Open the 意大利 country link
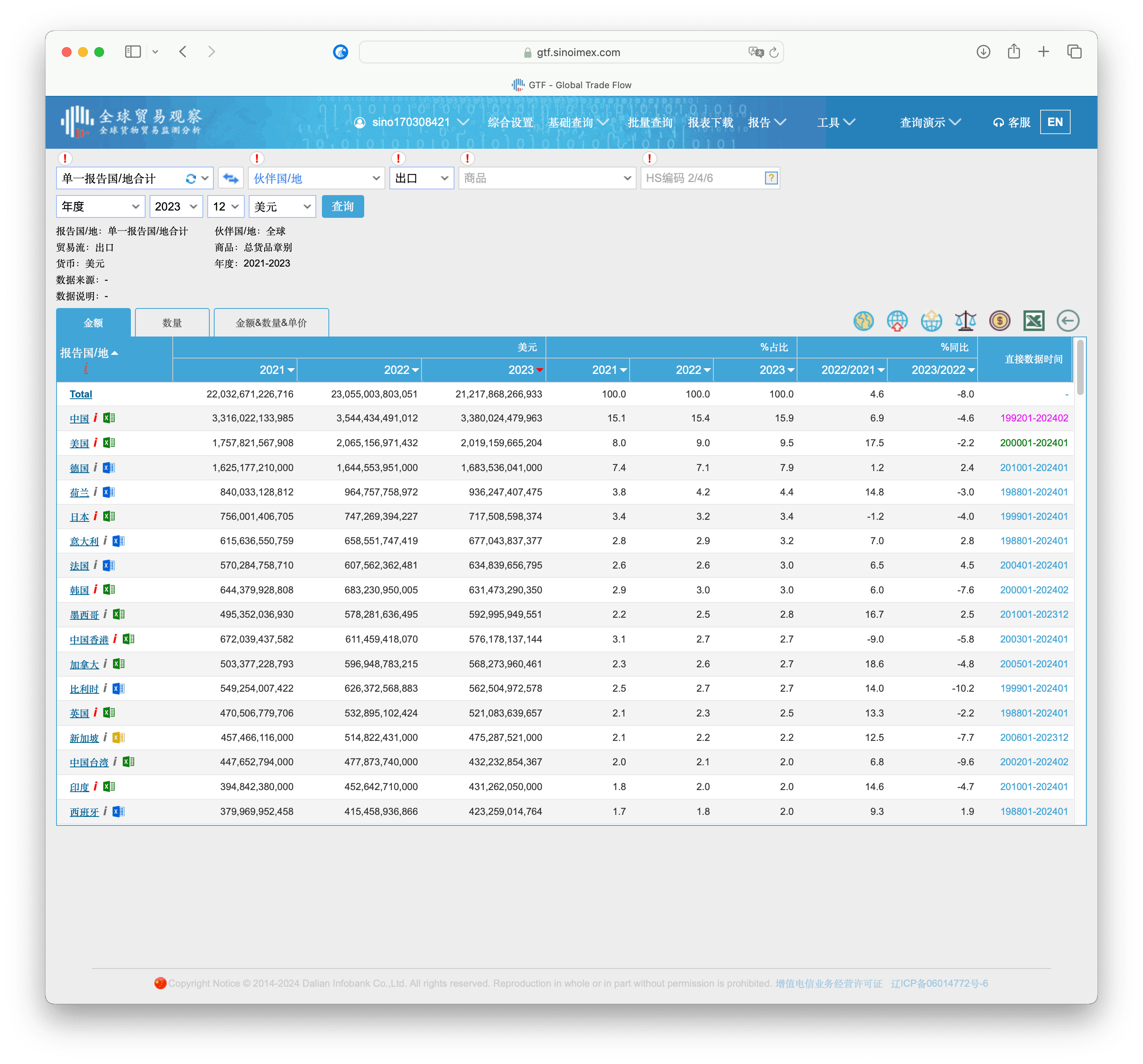 [84, 541]
